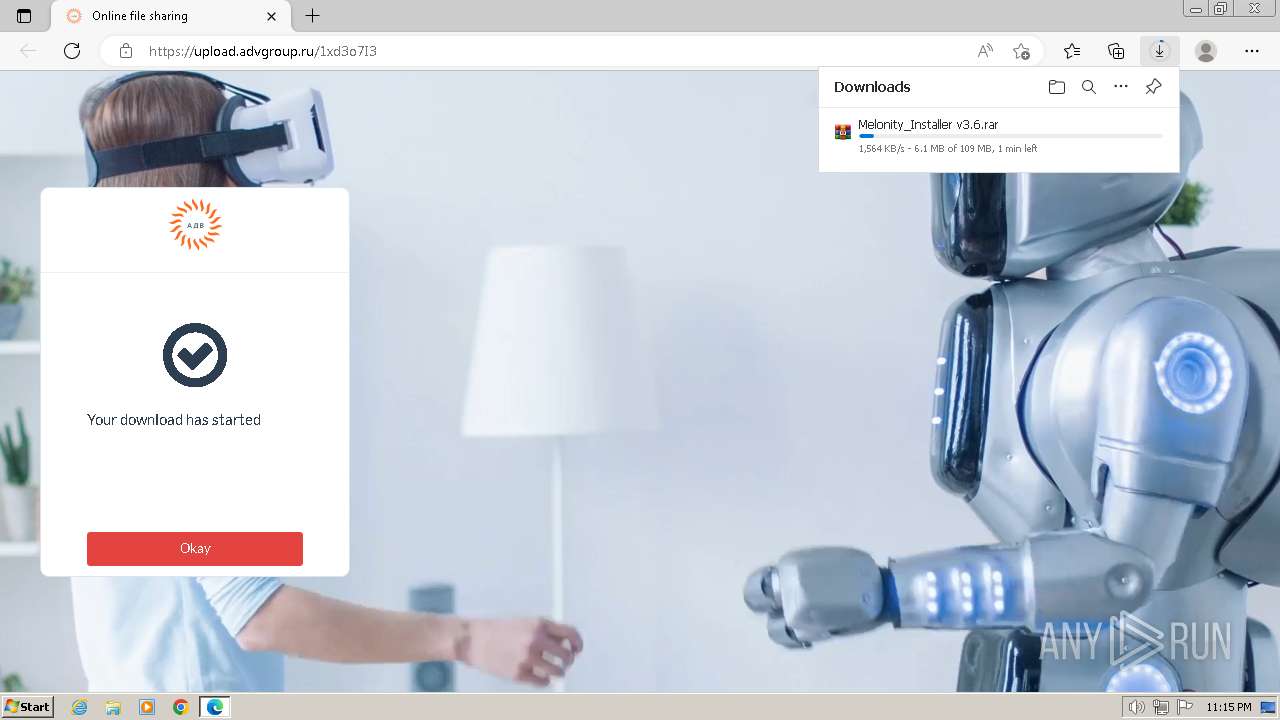Screen dimensions: 1280x720
Task: View site information lock icon
Action: (x=125, y=51)
